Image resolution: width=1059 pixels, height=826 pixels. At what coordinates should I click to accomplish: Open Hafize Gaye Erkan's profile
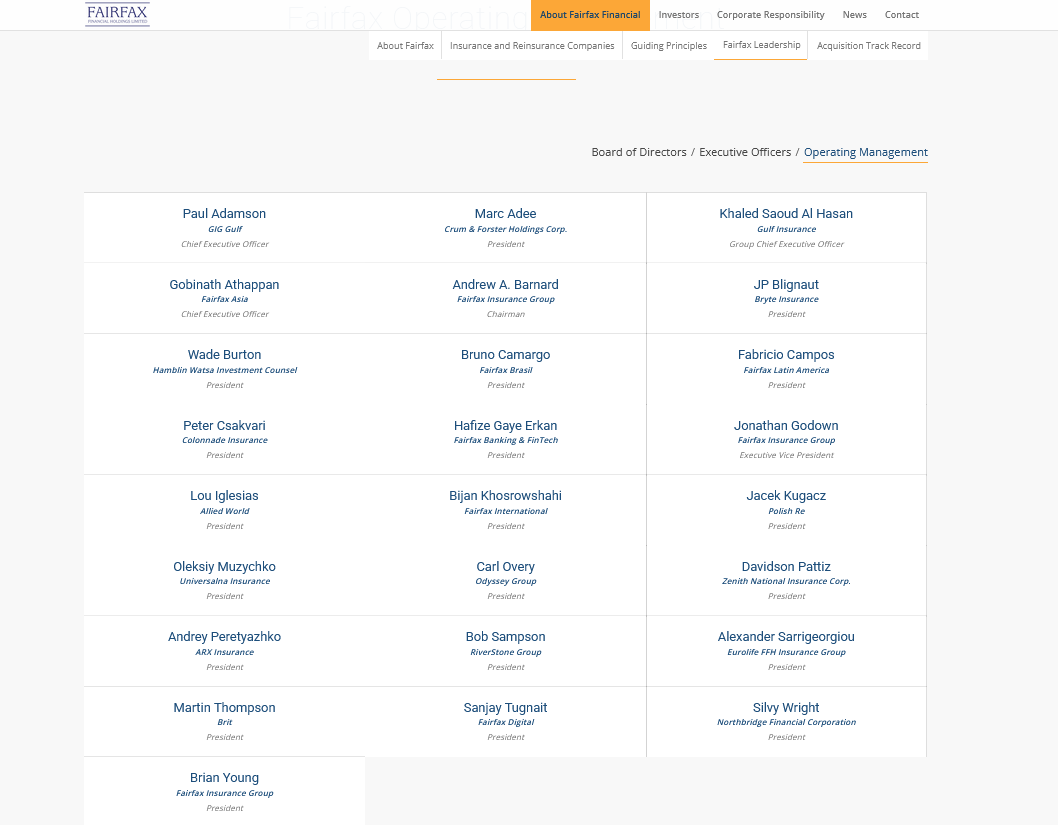[505, 425]
